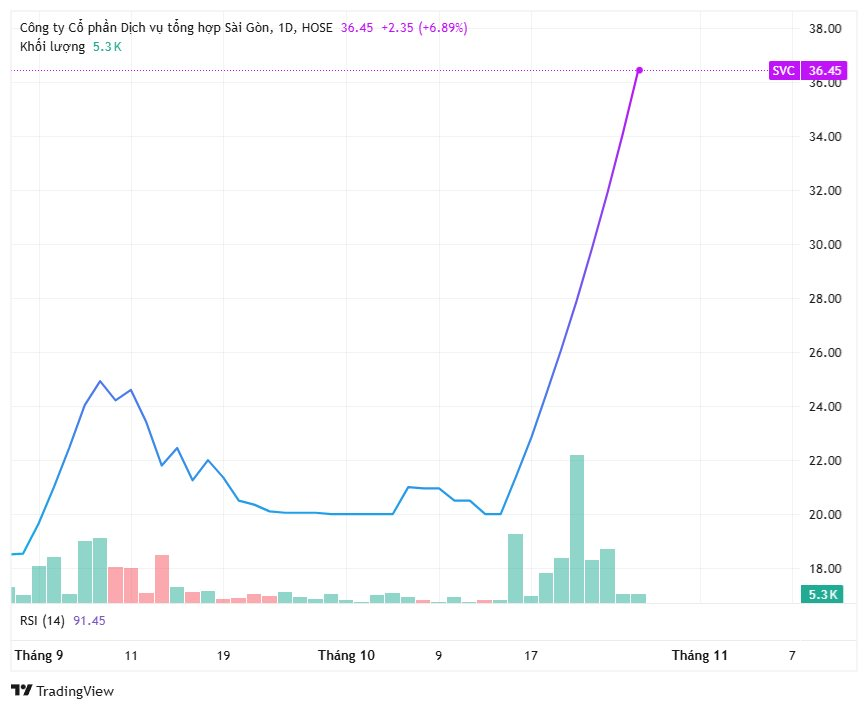The width and height of the screenshot is (868, 710).
Task: Jump to Tháng 11 on time axis
Action: pos(699,656)
